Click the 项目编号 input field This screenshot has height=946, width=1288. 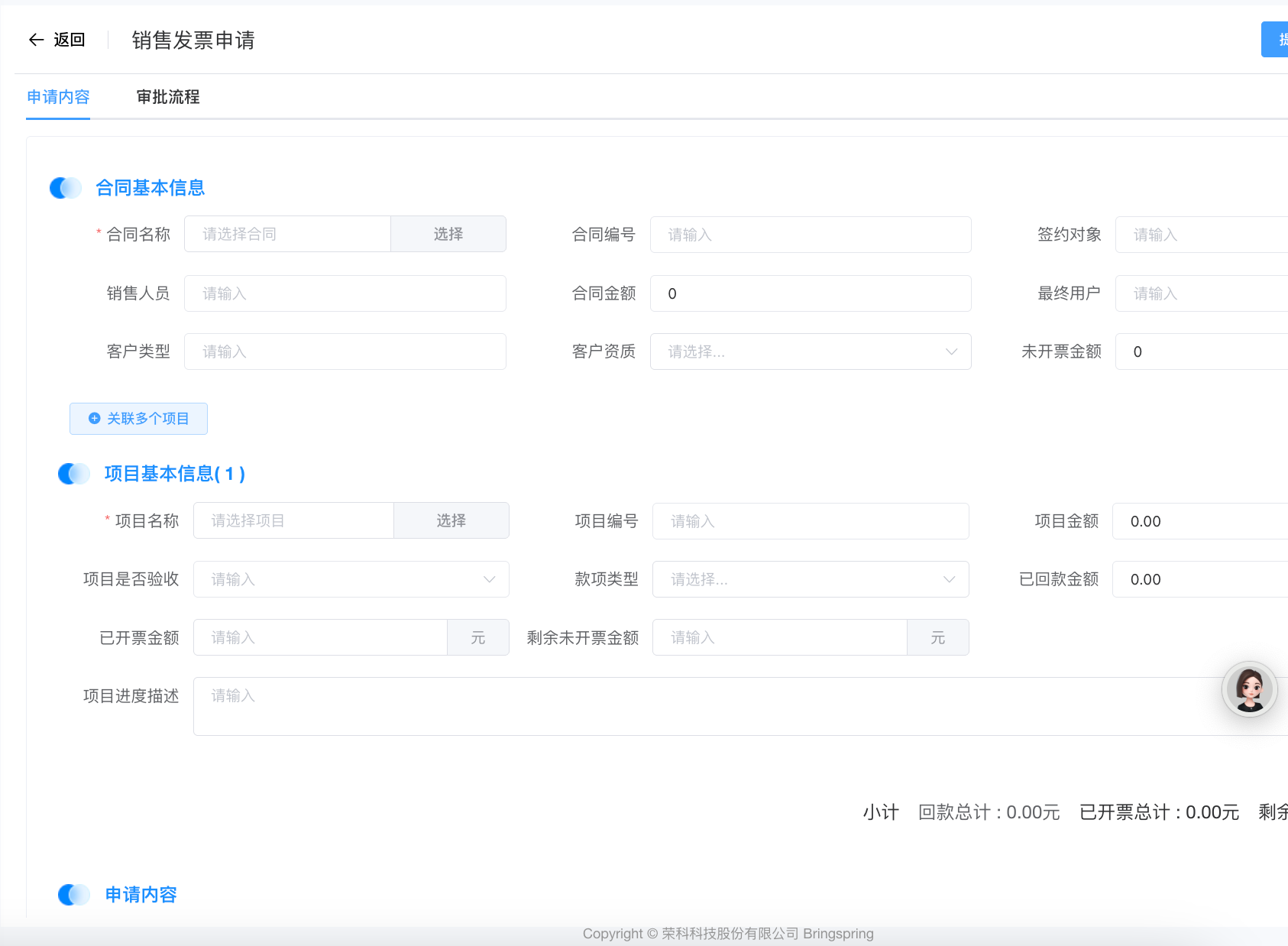(x=810, y=522)
